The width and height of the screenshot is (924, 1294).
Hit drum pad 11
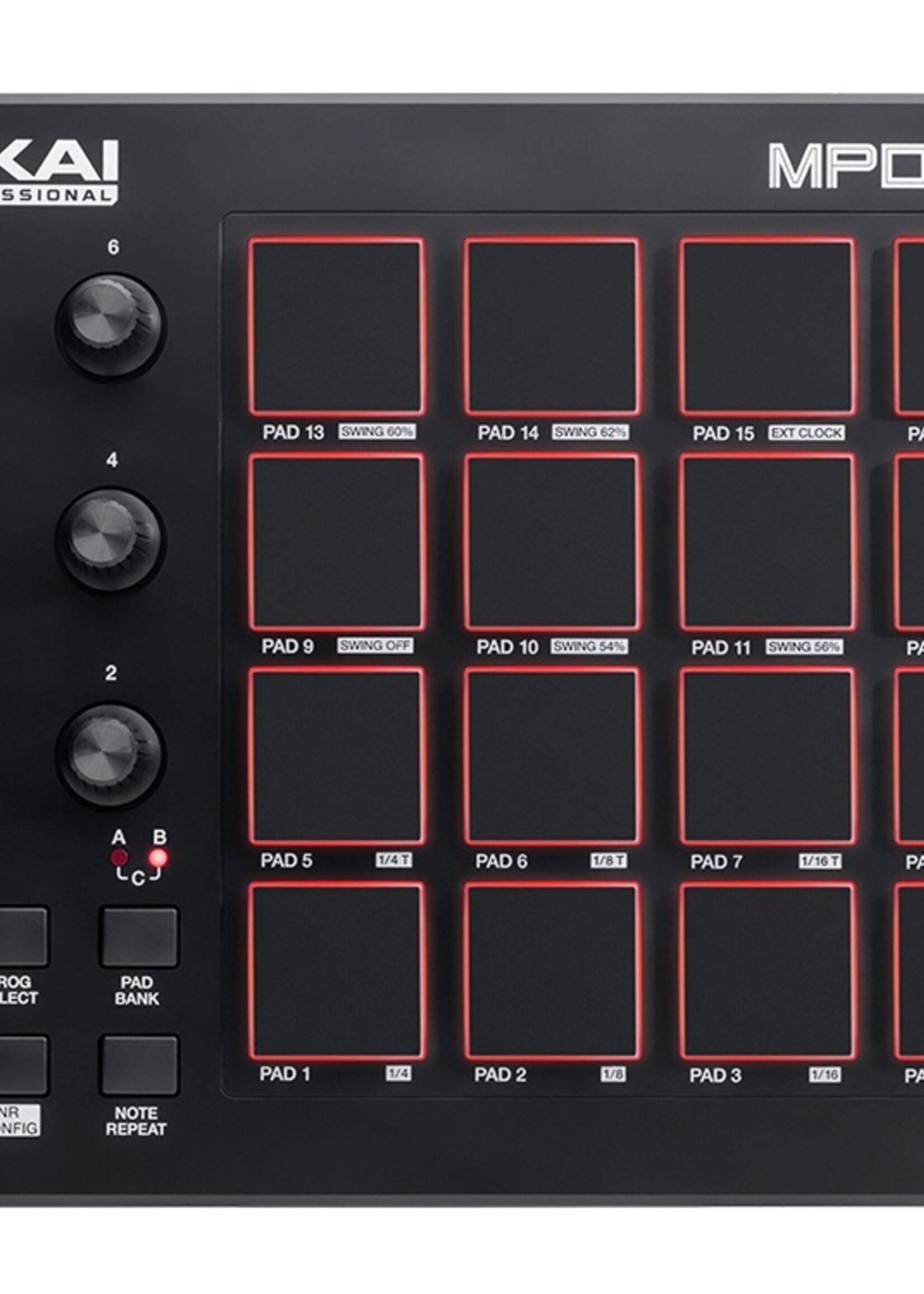(x=767, y=542)
